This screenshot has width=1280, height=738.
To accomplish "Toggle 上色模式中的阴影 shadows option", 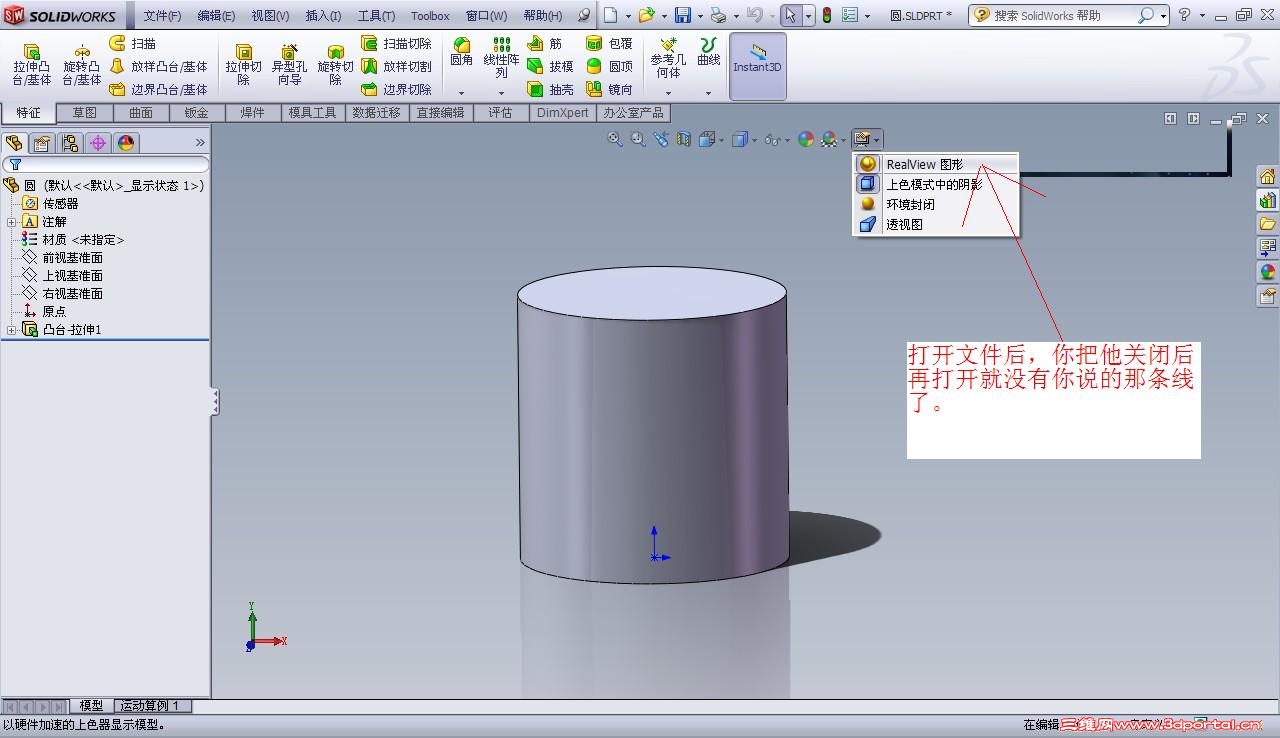I will point(933,184).
